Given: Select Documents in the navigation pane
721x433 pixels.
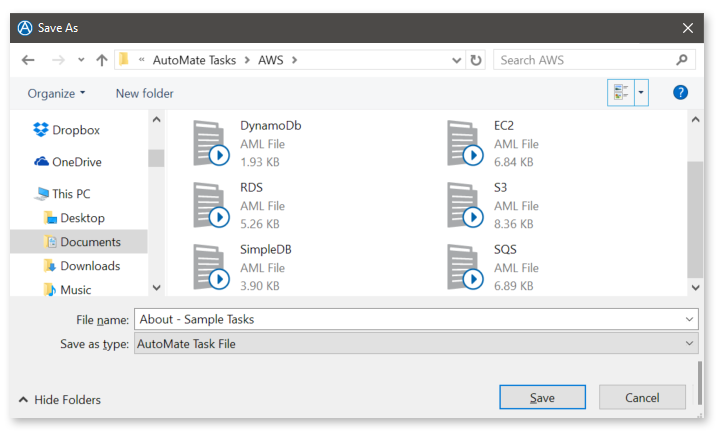Looking at the screenshot, I should (x=79, y=242).
